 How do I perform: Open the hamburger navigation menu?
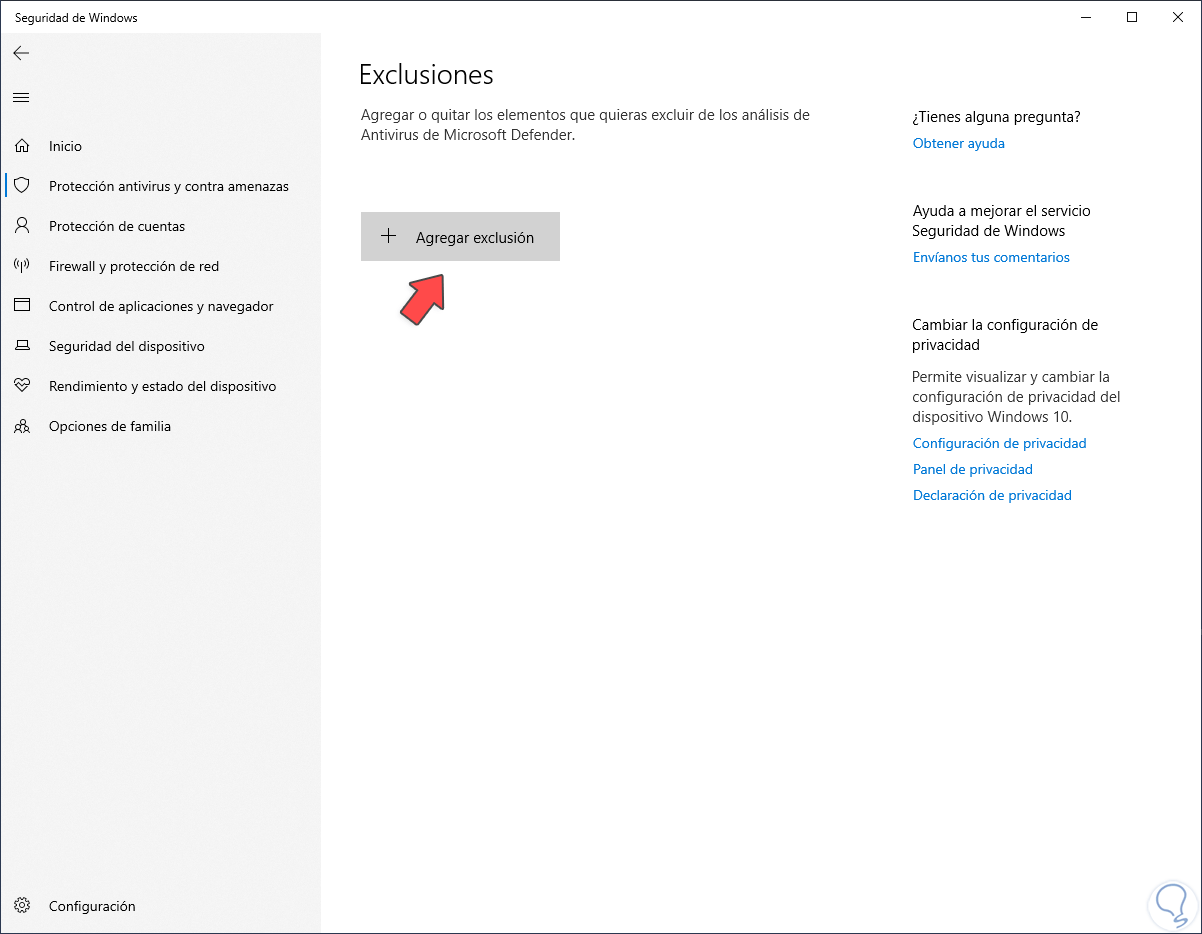(21, 97)
